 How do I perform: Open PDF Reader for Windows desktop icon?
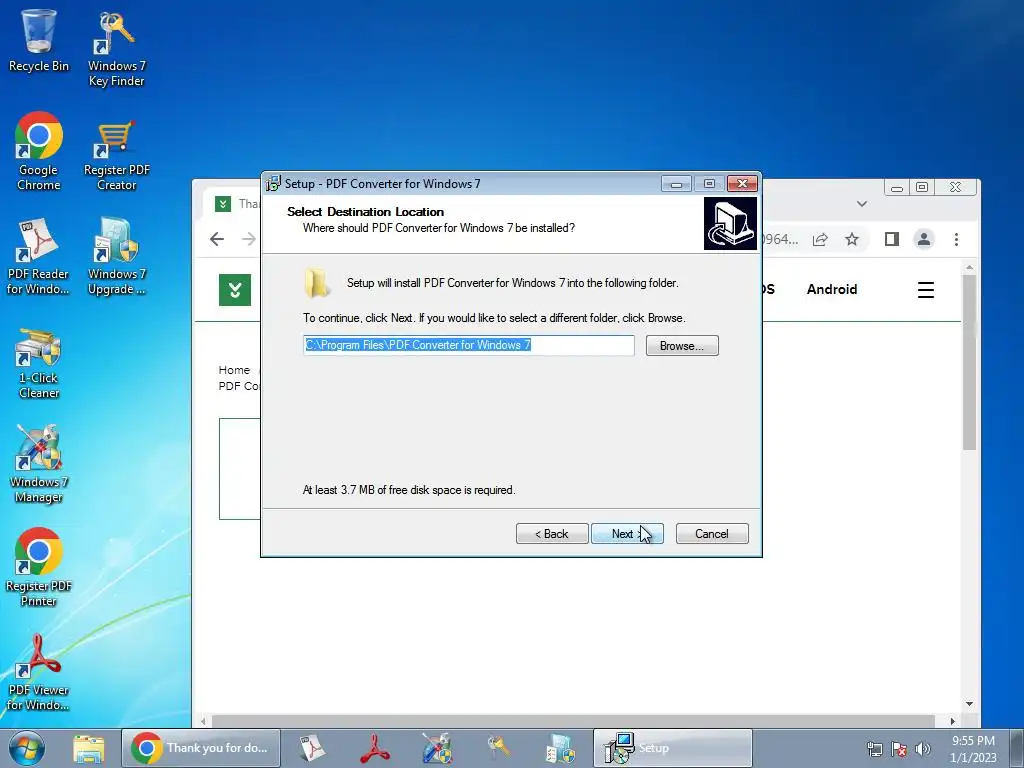click(x=38, y=256)
